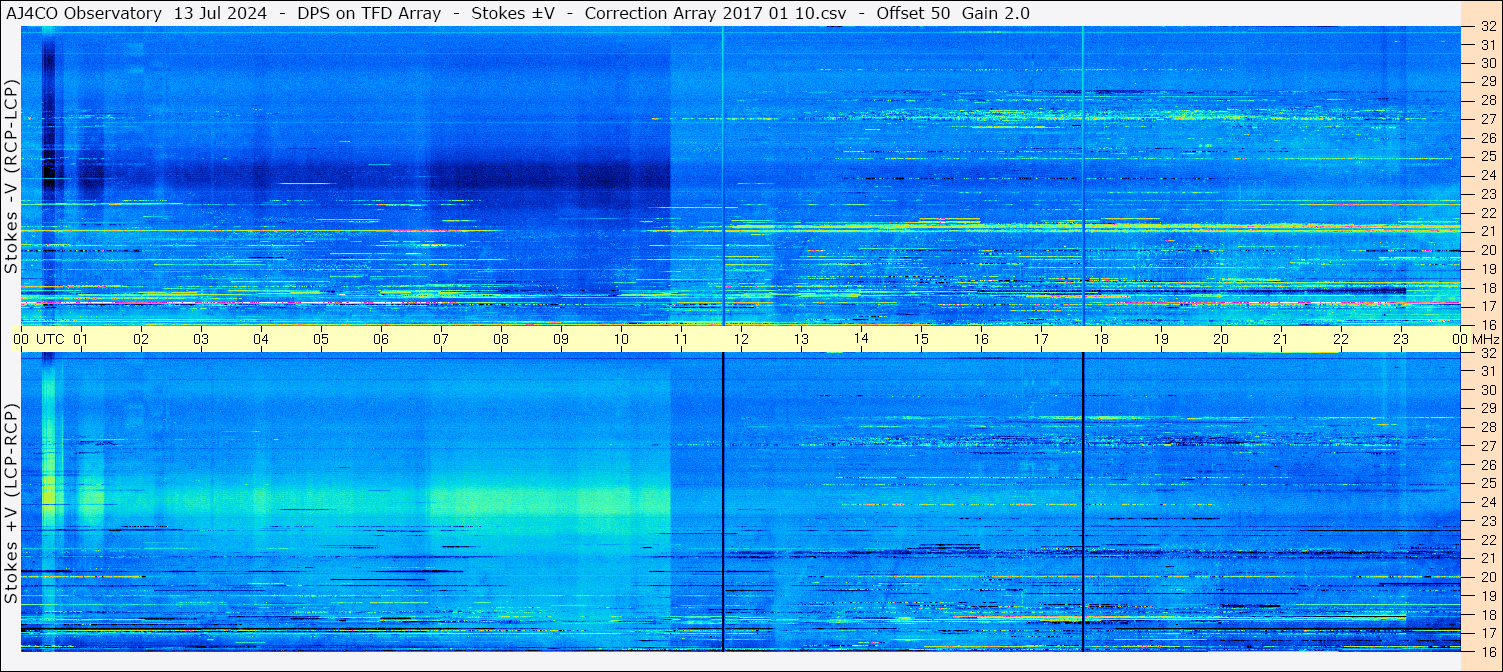Click hour mark '19' on time axis
The height and width of the screenshot is (672, 1503).
tap(1161, 339)
